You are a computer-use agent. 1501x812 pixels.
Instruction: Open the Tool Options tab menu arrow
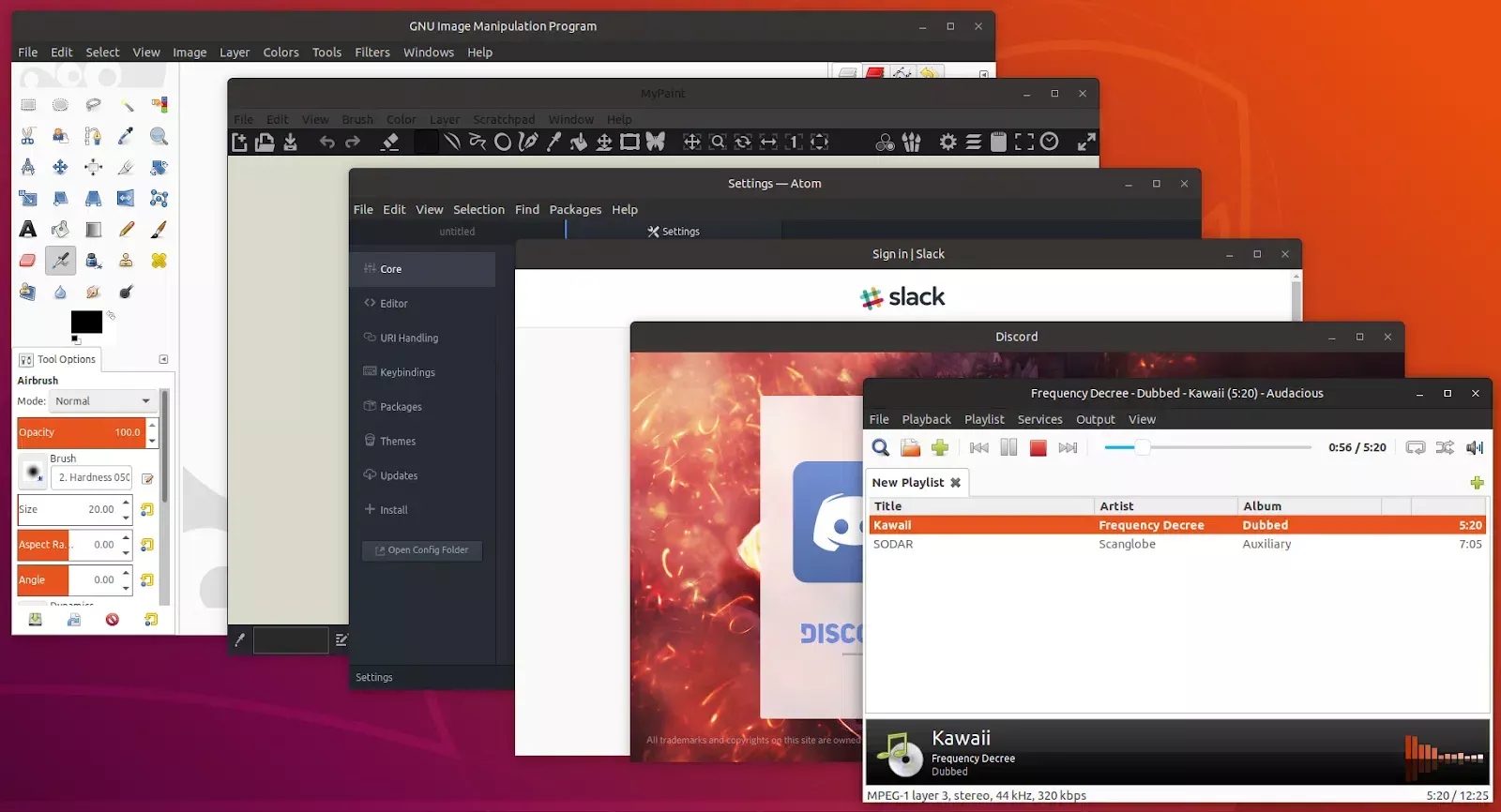point(163,359)
